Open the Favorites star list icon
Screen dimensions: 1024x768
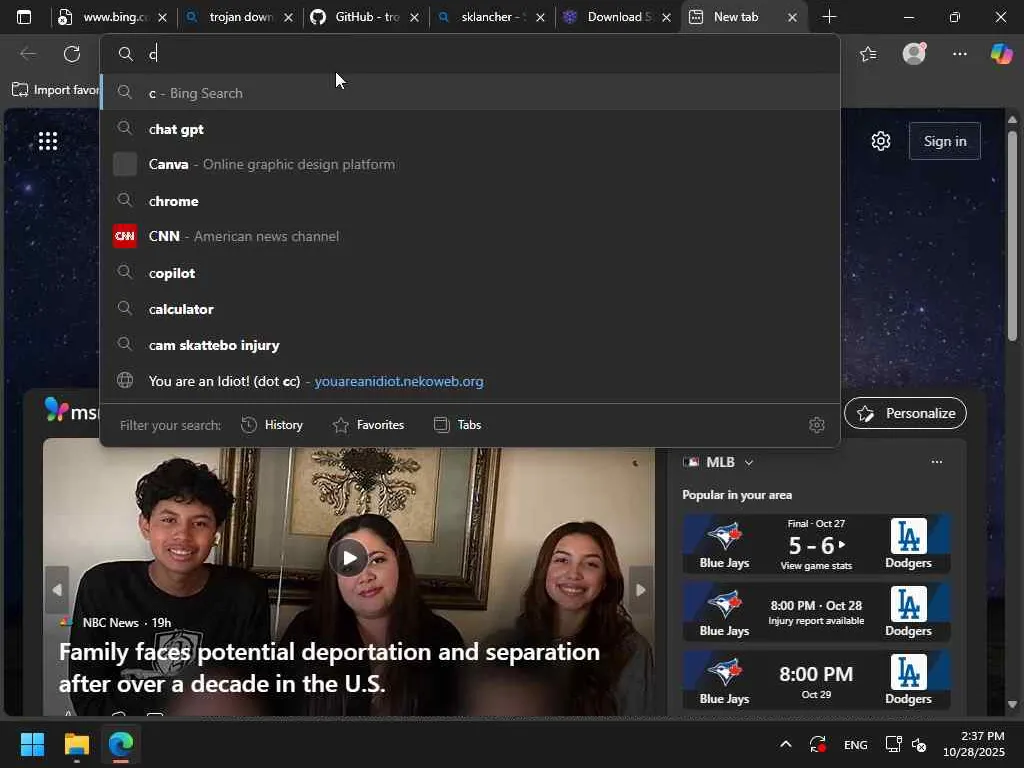(x=868, y=54)
